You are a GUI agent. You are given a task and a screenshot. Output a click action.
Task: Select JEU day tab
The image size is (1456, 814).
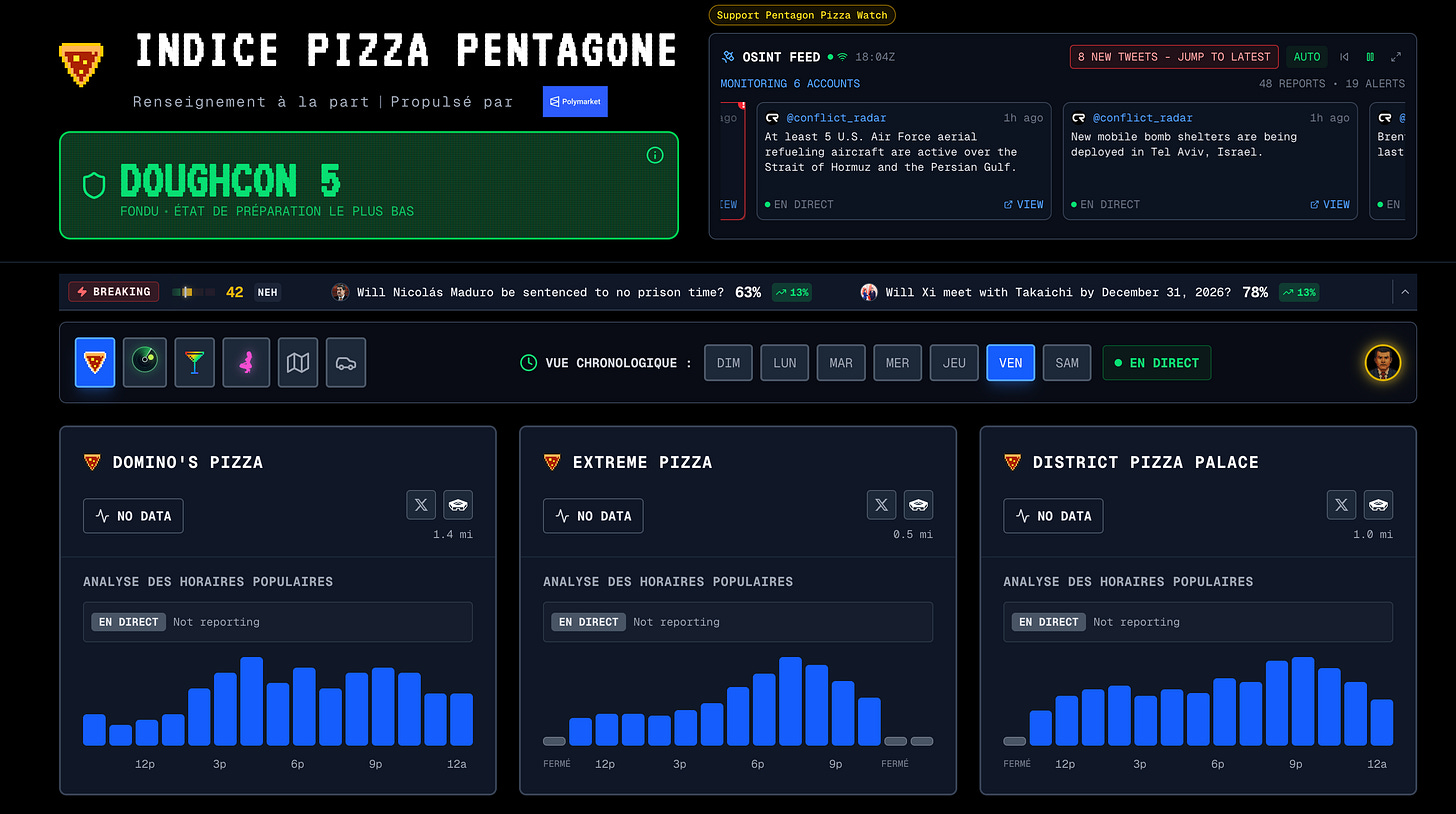(x=954, y=363)
